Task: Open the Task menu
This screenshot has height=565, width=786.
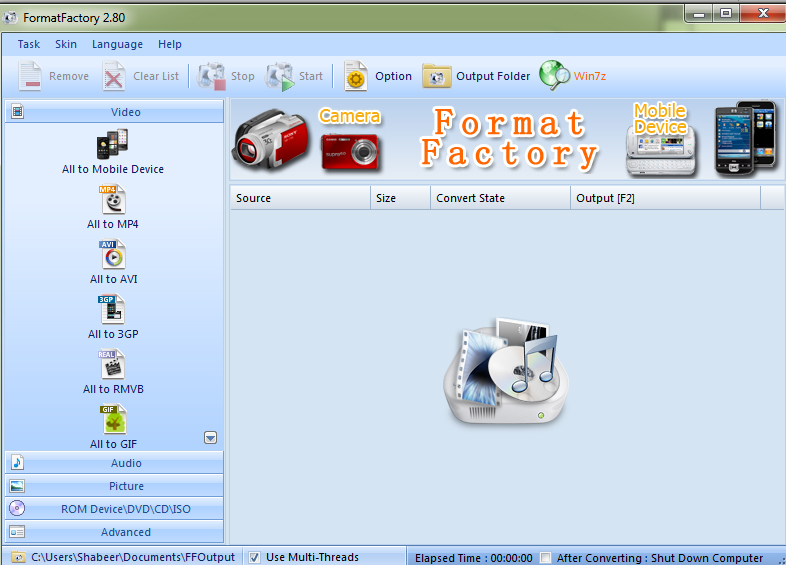Action: tap(29, 44)
